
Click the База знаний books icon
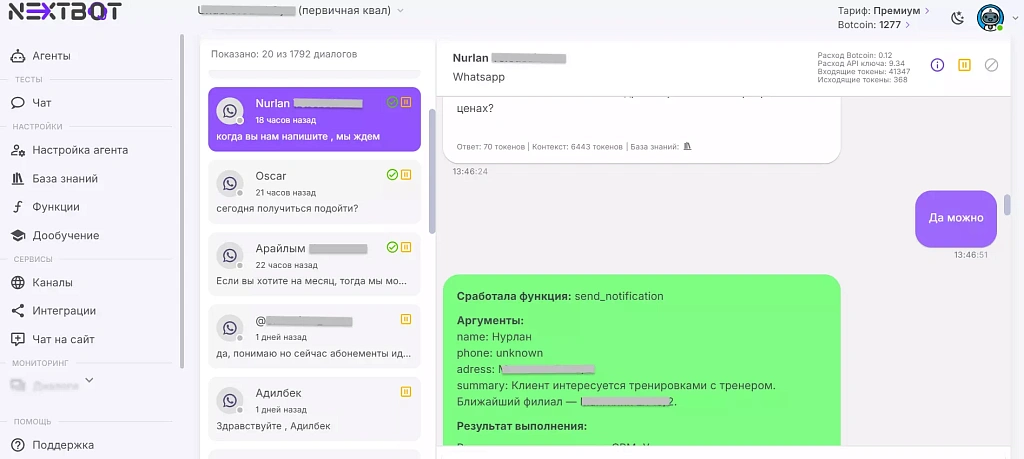17,179
